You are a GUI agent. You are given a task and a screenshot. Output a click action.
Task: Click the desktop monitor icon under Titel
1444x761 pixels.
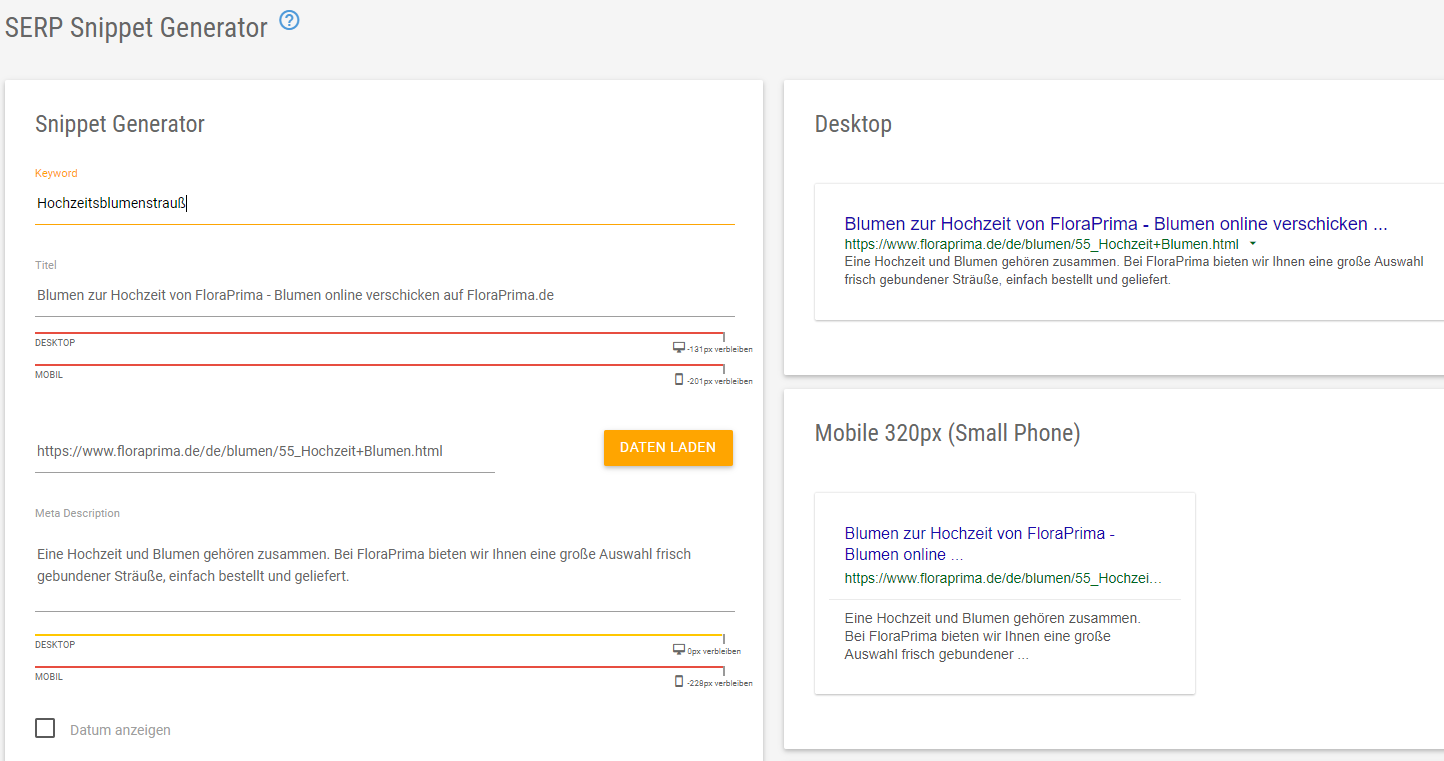click(x=679, y=348)
